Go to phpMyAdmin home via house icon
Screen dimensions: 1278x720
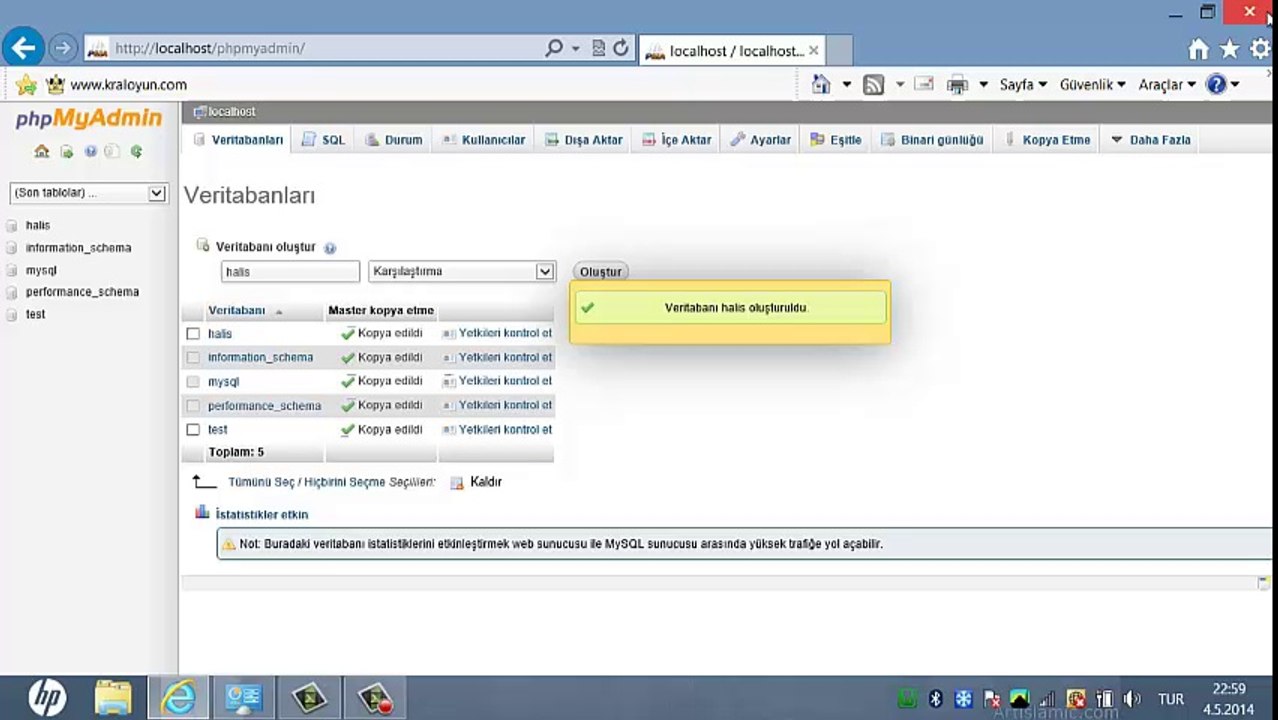tap(41, 152)
